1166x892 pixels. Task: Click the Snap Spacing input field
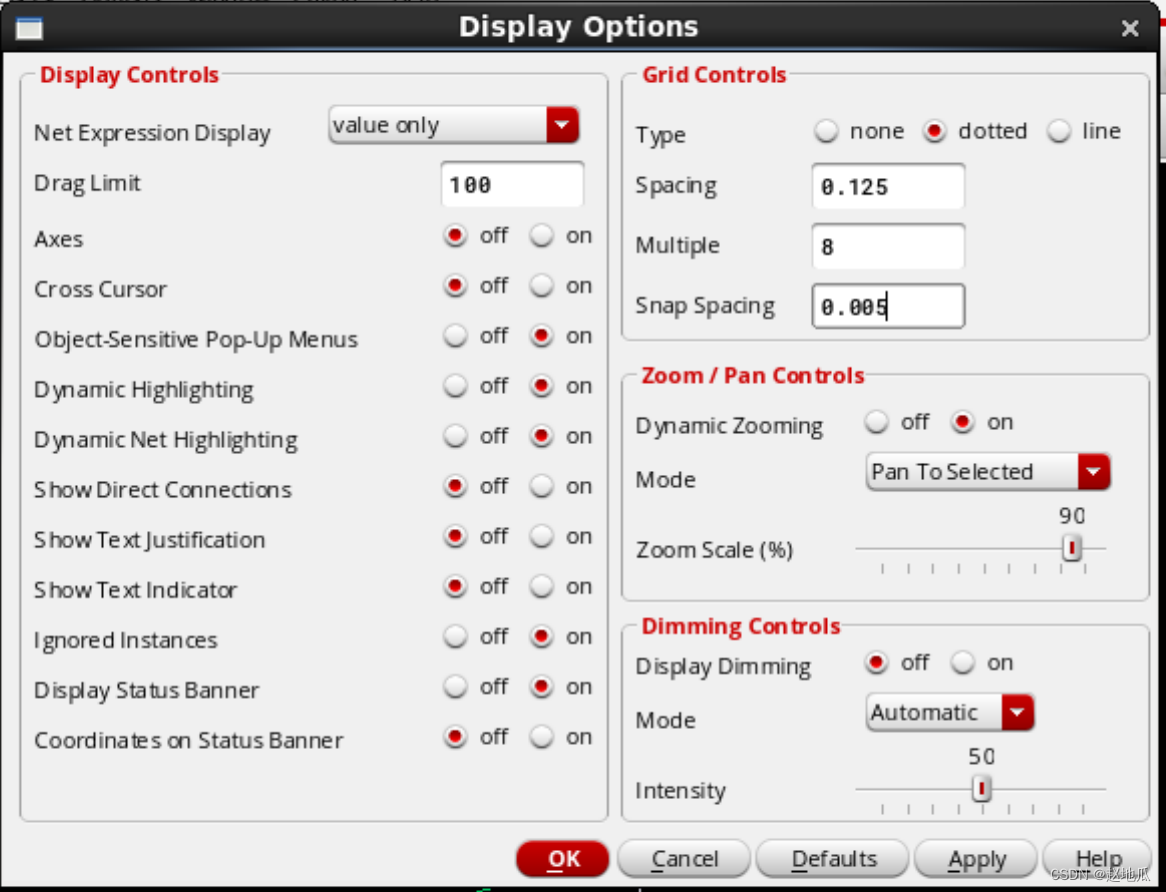click(888, 307)
